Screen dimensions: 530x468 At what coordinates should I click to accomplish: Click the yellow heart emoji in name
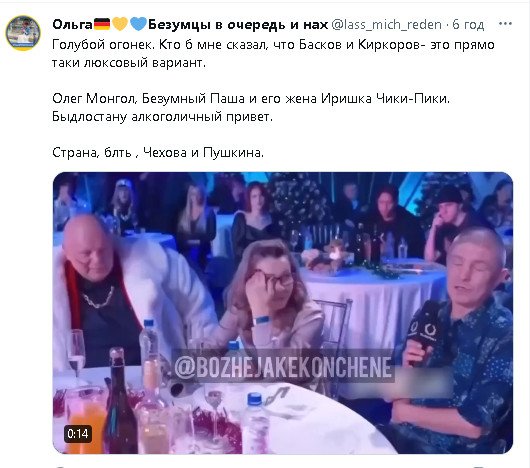120,24
